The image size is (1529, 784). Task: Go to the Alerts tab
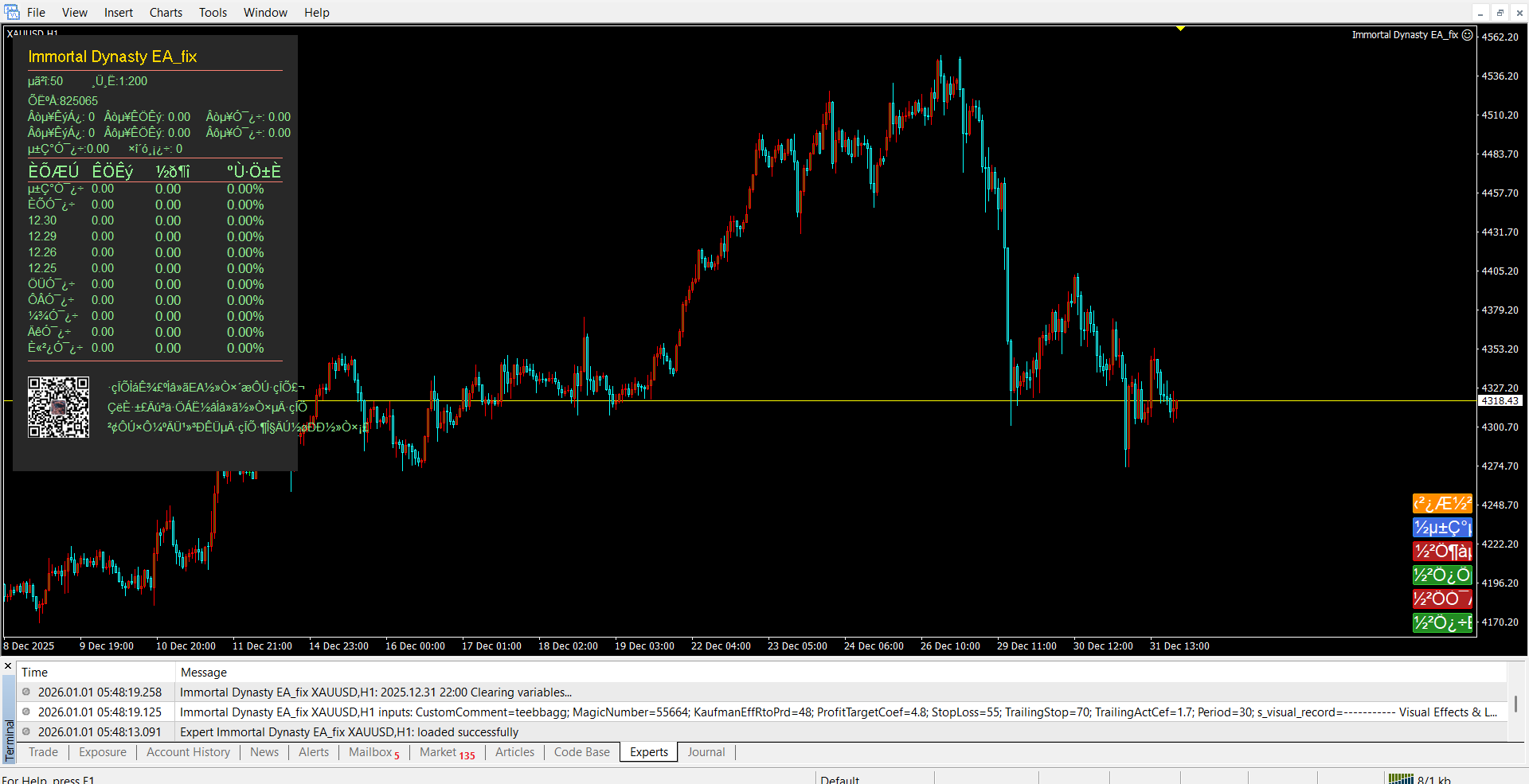pos(314,752)
